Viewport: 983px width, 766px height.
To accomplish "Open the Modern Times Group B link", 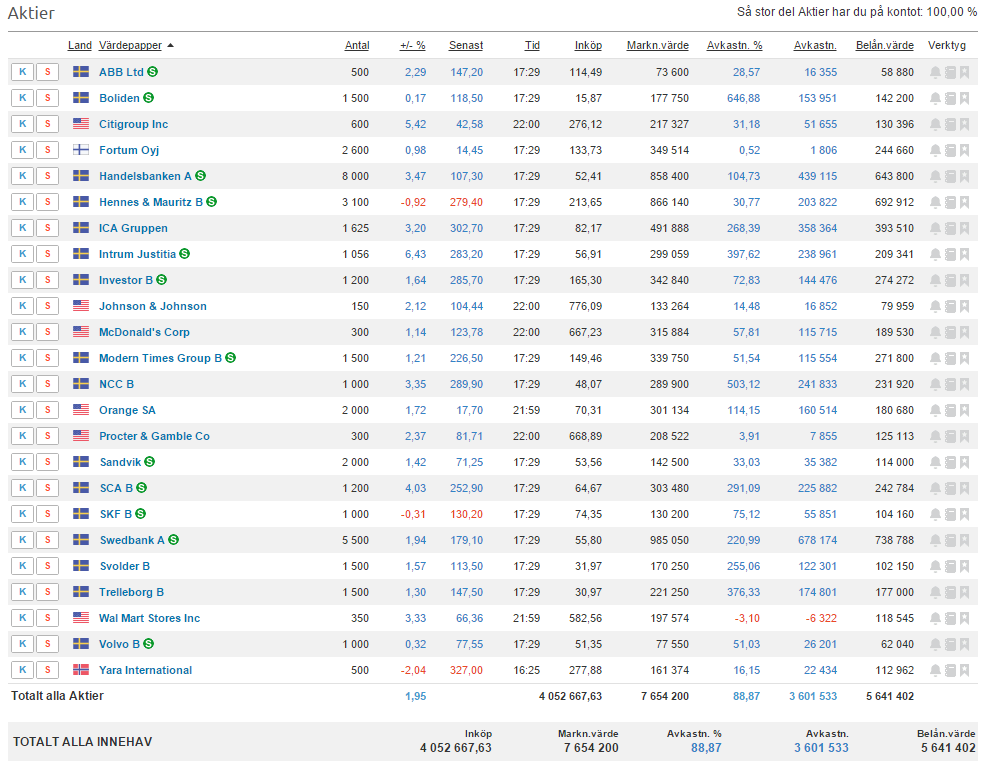I will (160, 358).
